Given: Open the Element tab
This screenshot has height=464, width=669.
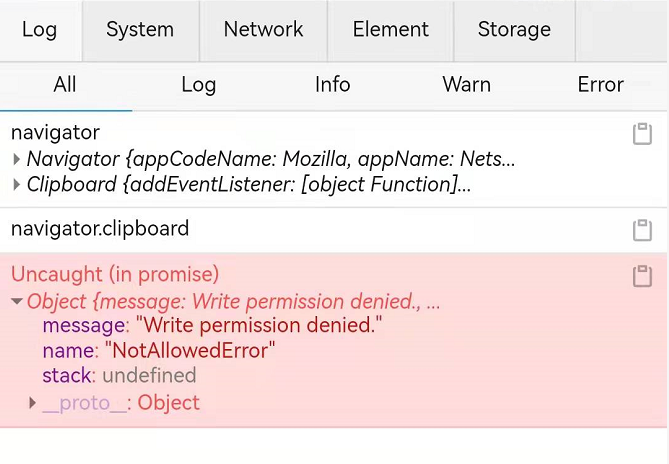Looking at the screenshot, I should tap(390, 30).
